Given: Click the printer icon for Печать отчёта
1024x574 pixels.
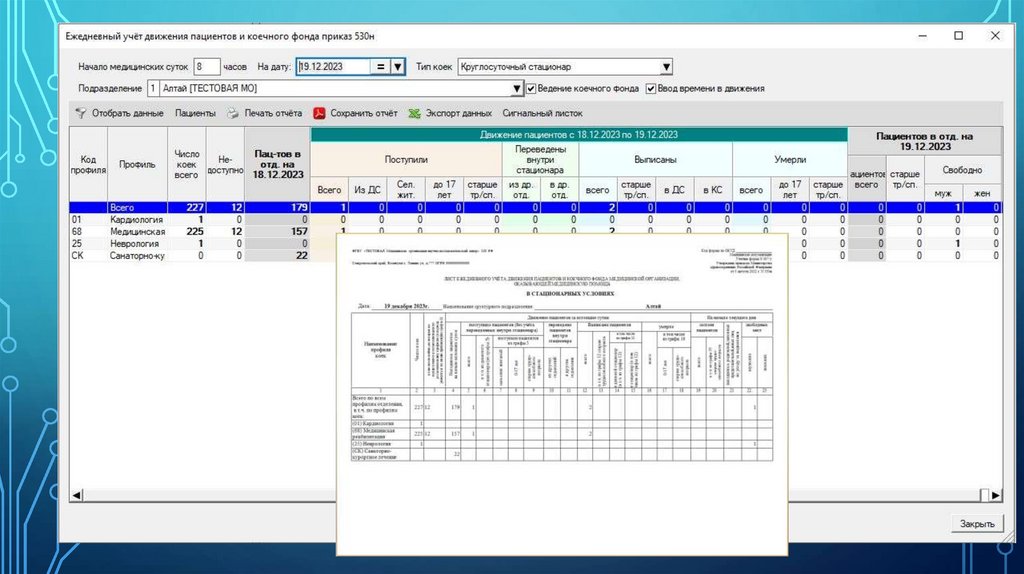Looking at the screenshot, I should click(x=233, y=114).
